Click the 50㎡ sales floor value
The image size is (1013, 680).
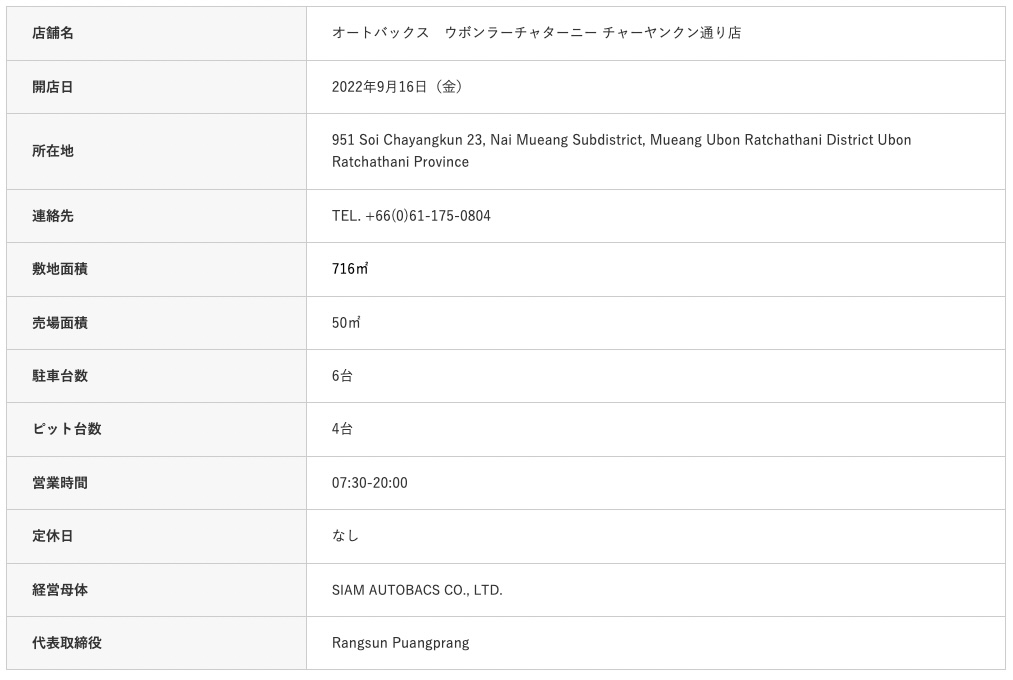[x=346, y=323]
